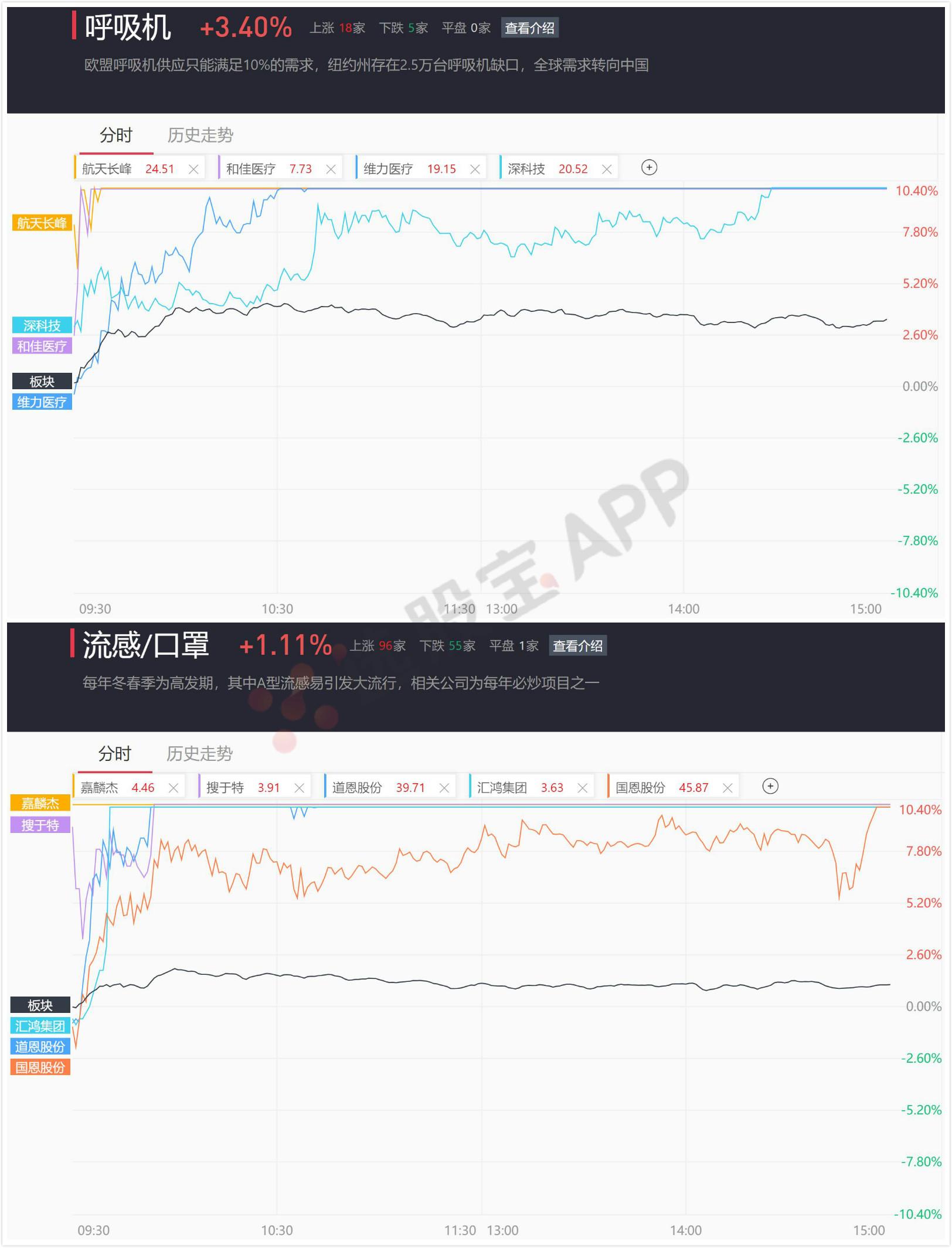The width and height of the screenshot is (952, 1248).
Task: Select the 分时 tab in 流感/口罩 section
Action: click(x=117, y=754)
